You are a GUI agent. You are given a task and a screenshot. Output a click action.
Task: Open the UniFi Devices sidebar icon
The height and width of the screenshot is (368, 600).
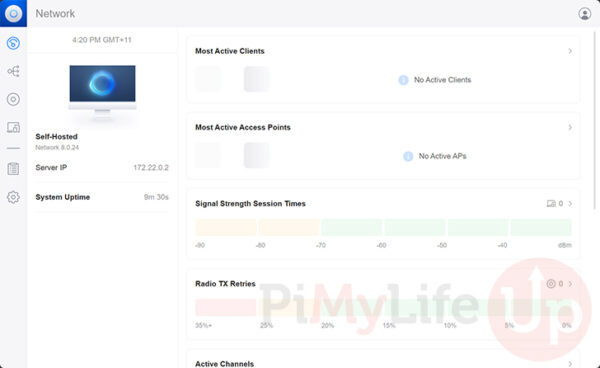click(x=13, y=99)
